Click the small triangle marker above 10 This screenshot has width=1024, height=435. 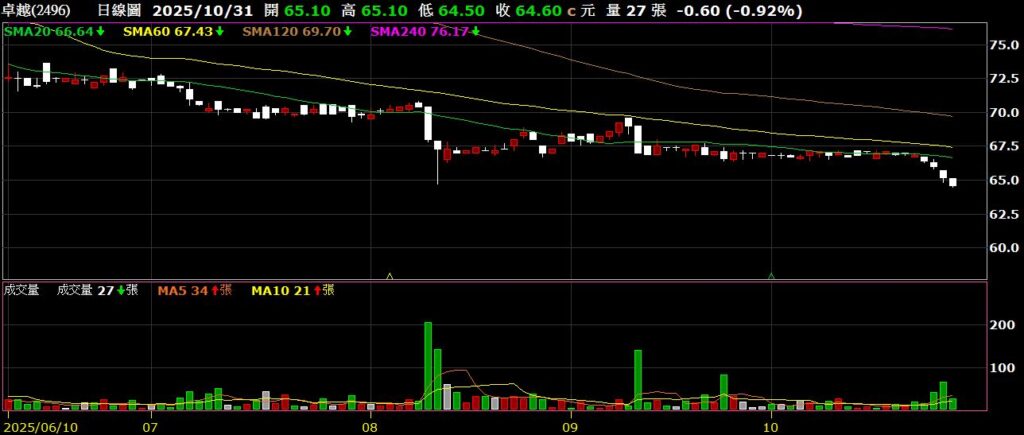click(x=771, y=274)
